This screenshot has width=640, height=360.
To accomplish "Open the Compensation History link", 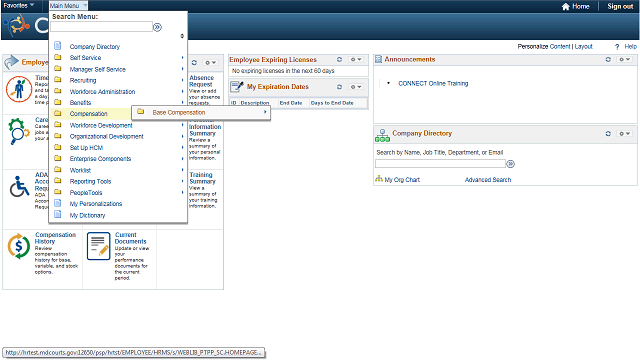I will coord(56,238).
